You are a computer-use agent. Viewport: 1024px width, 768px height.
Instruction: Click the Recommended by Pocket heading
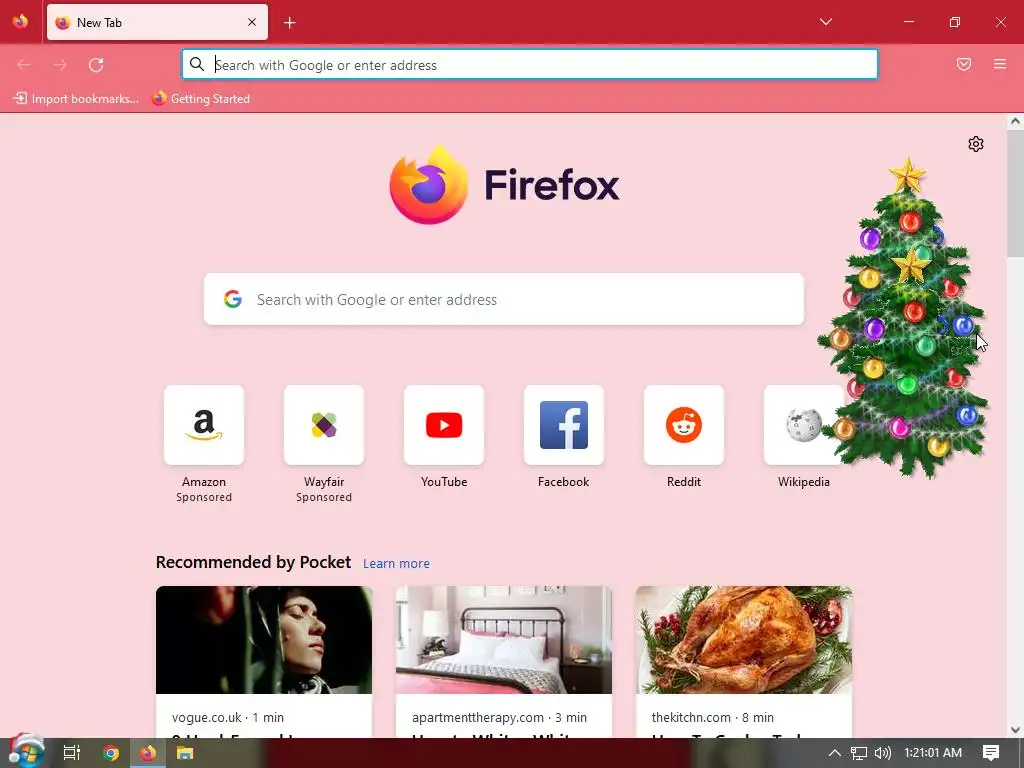click(x=253, y=562)
